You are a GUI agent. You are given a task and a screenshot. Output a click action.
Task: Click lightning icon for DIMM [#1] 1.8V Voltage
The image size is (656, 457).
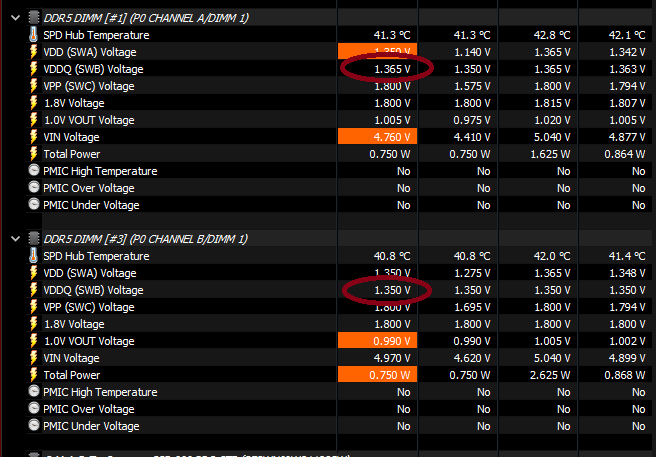pos(33,103)
